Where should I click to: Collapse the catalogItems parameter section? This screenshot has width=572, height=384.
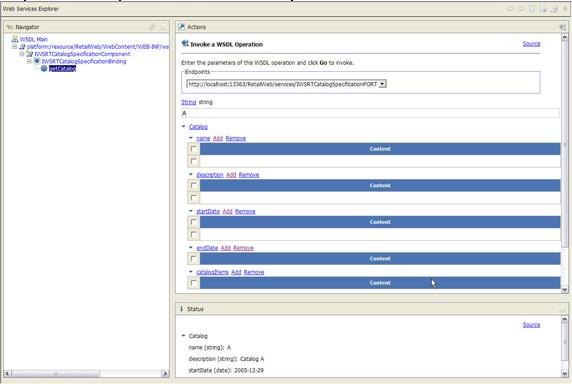click(191, 272)
